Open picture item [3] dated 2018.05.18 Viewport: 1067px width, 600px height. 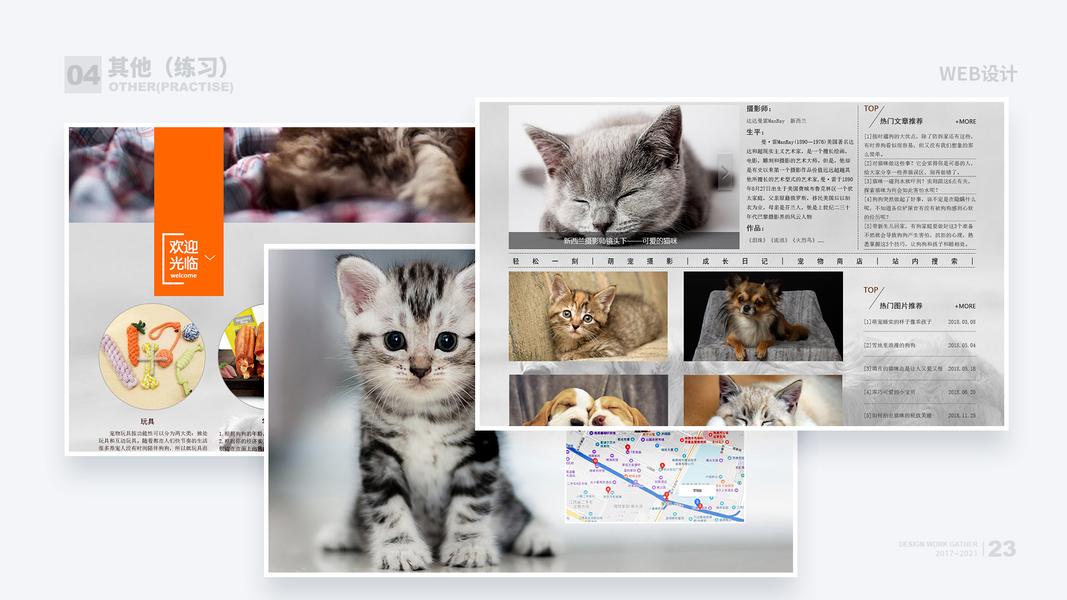[919, 369]
